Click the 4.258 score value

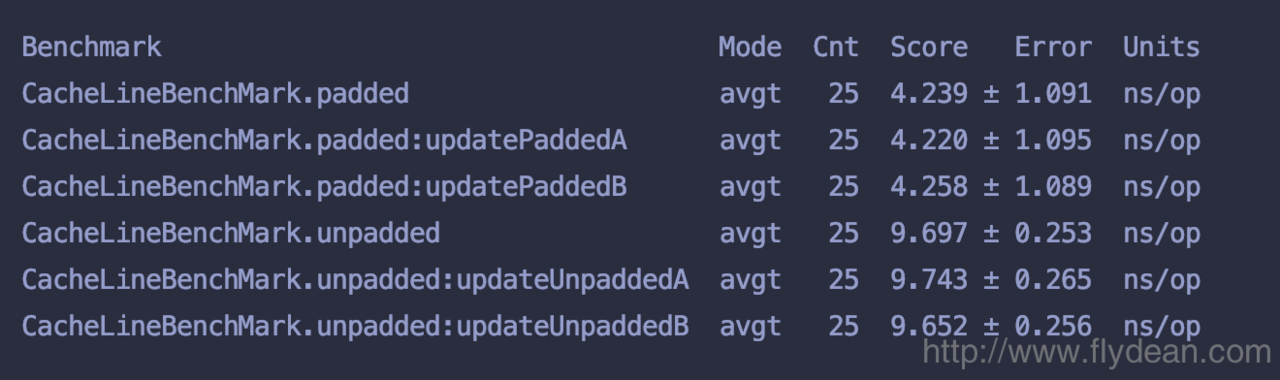tap(929, 186)
